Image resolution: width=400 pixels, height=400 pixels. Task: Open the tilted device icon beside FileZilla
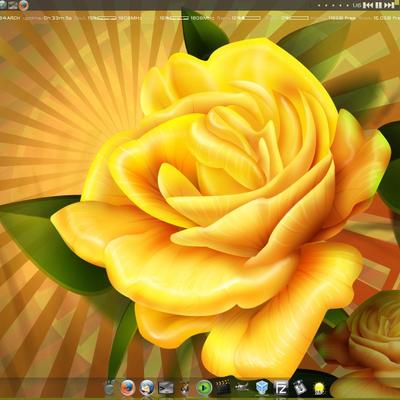pos(300,388)
